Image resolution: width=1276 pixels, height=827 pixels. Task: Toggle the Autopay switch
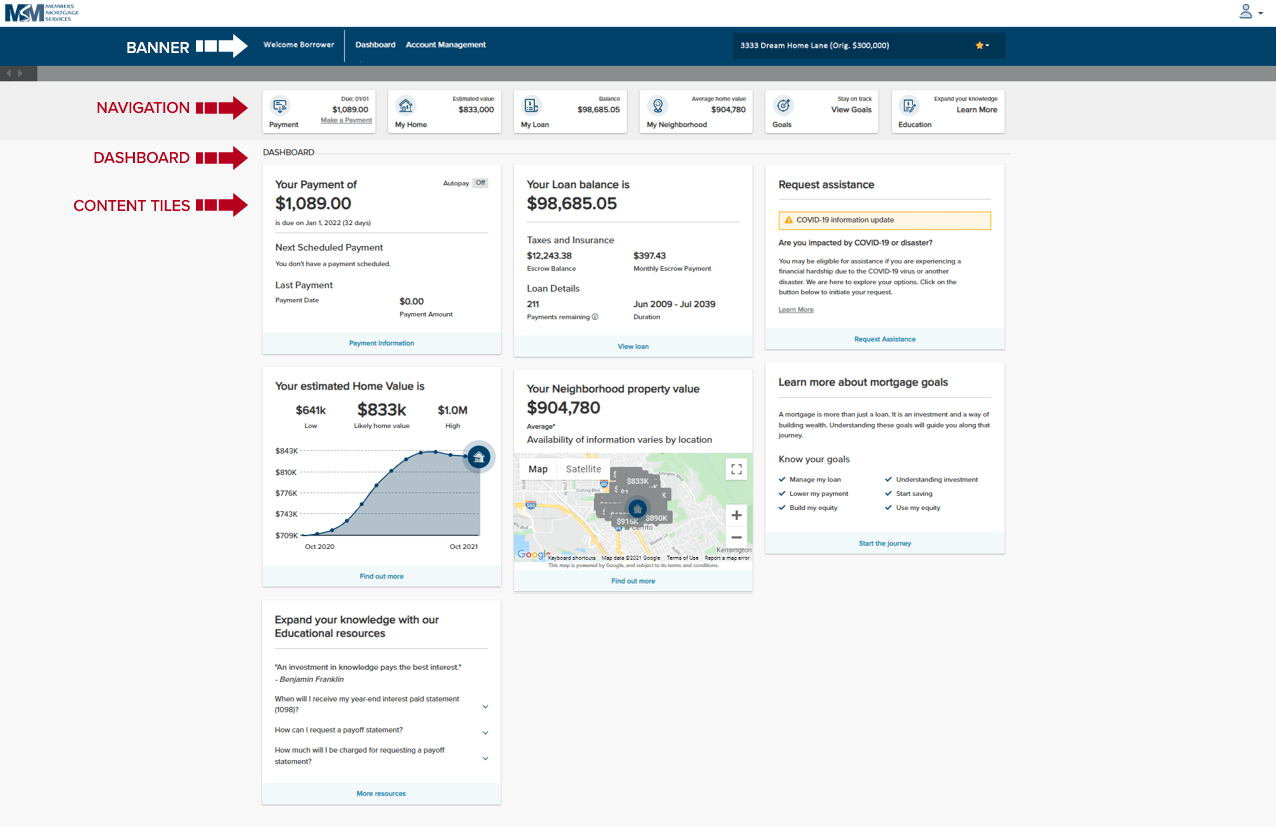click(x=480, y=183)
